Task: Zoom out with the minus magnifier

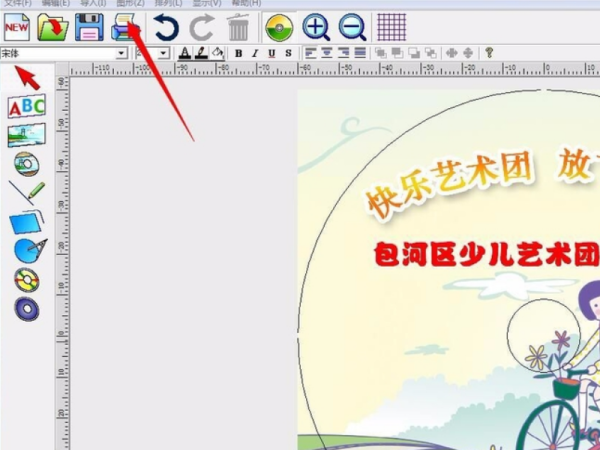Action: pyautogui.click(x=352, y=27)
